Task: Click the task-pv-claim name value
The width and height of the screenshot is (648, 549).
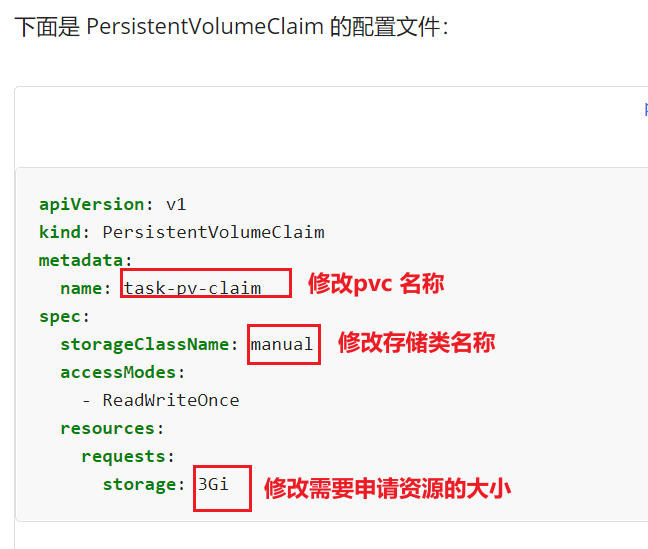Action: [193, 288]
